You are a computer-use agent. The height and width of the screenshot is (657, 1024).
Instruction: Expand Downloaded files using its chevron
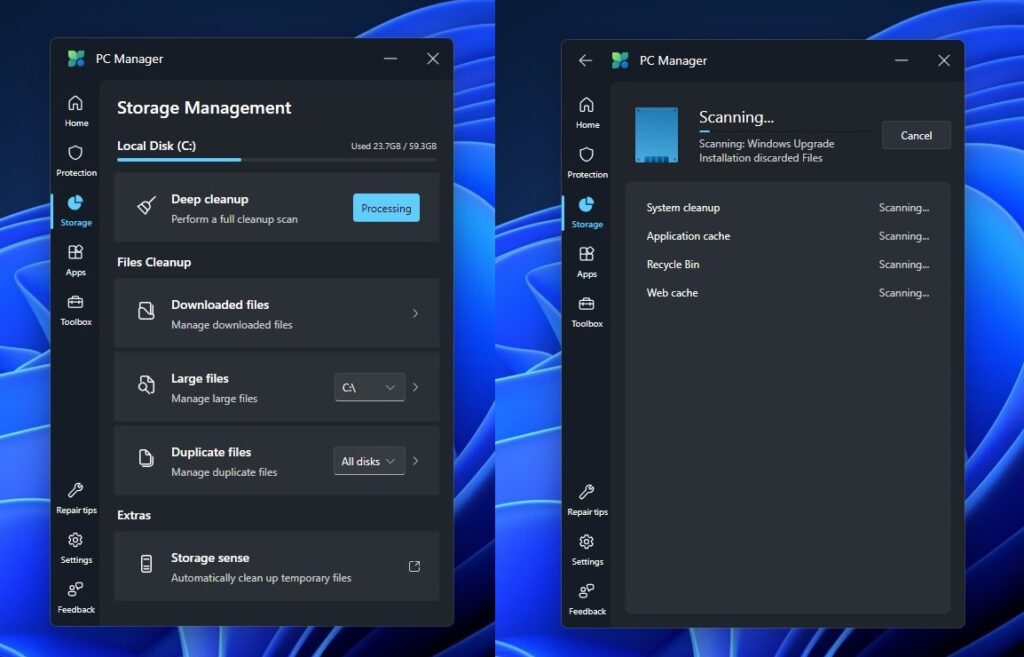415,313
